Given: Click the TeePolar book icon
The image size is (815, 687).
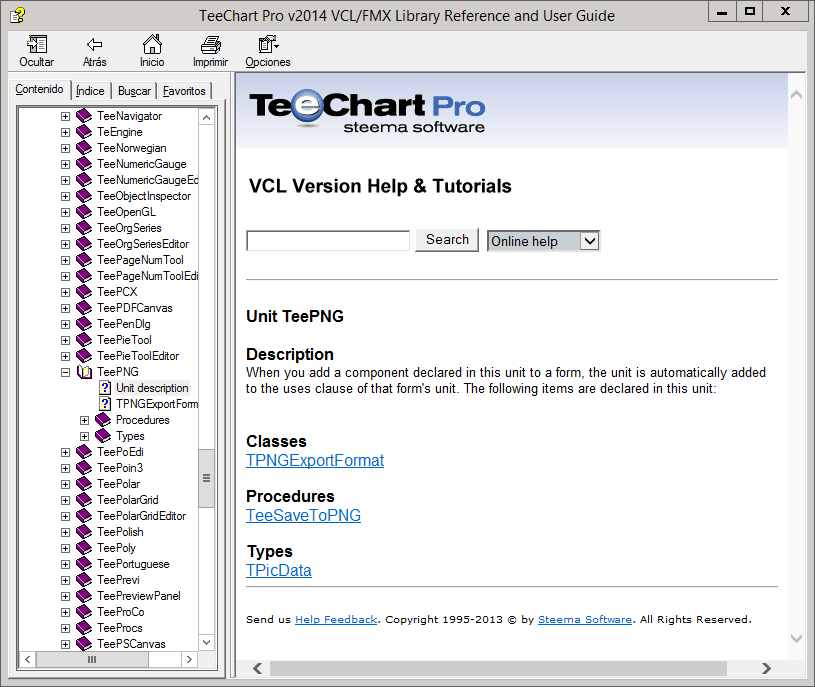Looking at the screenshot, I should (84, 484).
